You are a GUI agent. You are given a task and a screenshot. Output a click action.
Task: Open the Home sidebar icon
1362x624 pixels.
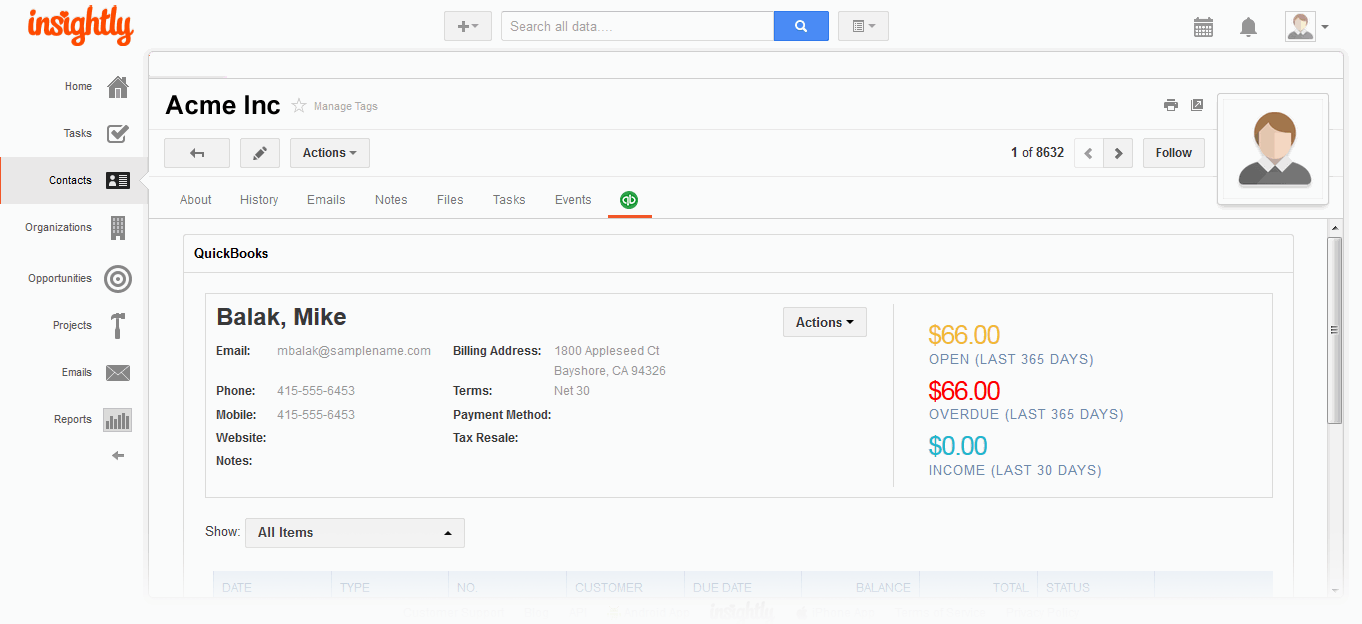pos(118,87)
